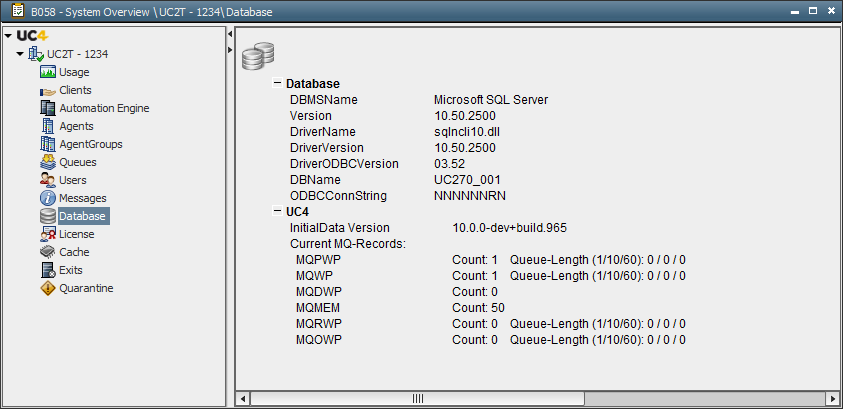Click the scrollbar left arrow
This screenshot has width=843, height=409.
point(243,399)
